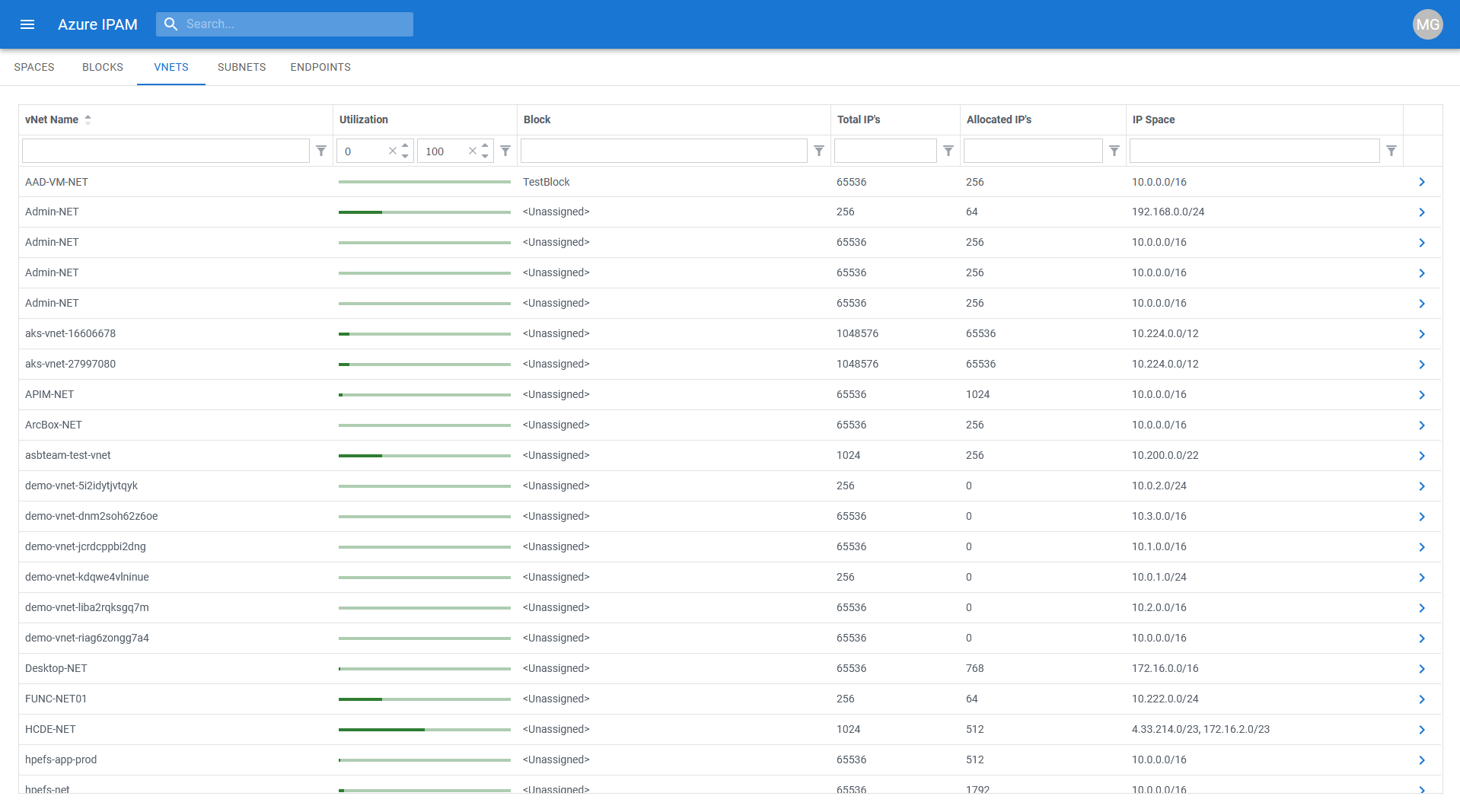This screenshot has width=1460, height=812.
Task: Switch to the BLOCKS tab
Action: 103,67
